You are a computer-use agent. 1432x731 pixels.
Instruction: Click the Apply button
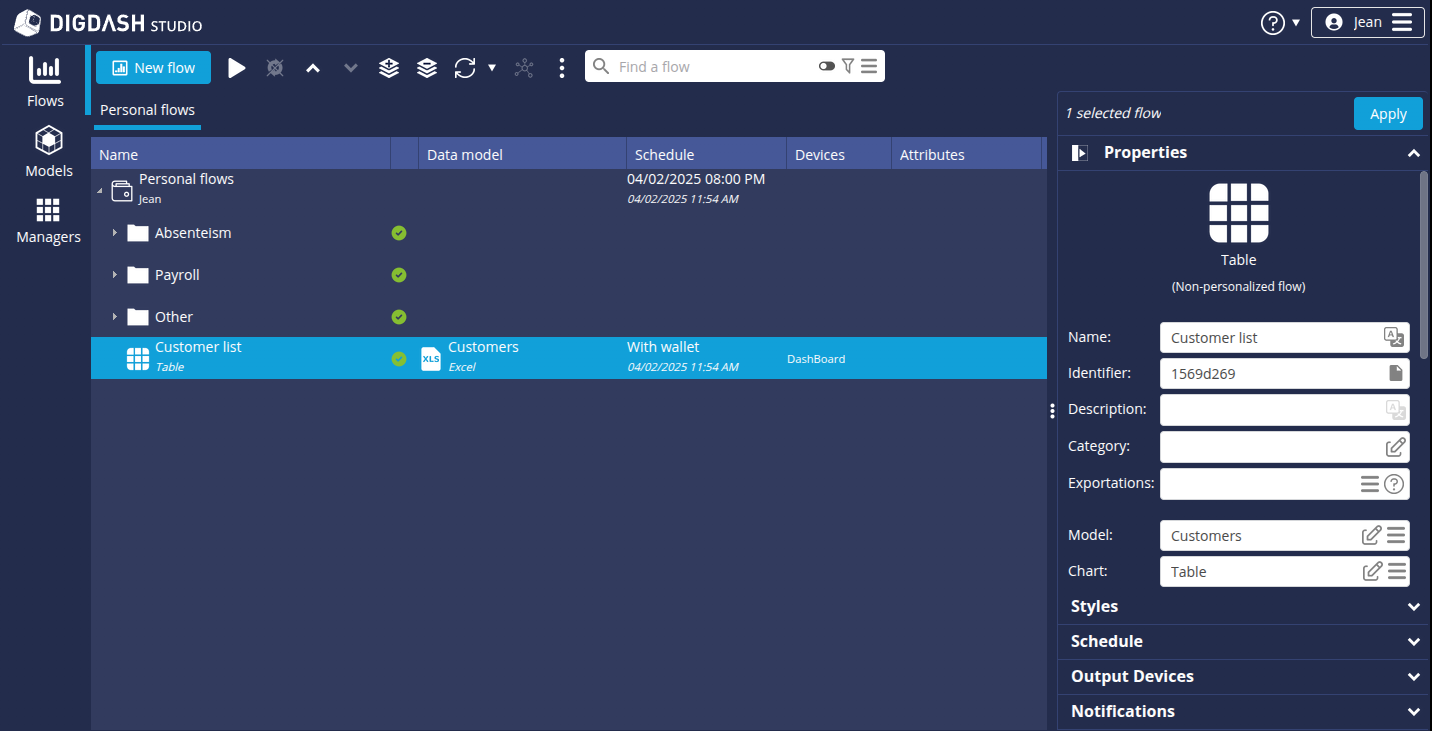[x=1387, y=114]
